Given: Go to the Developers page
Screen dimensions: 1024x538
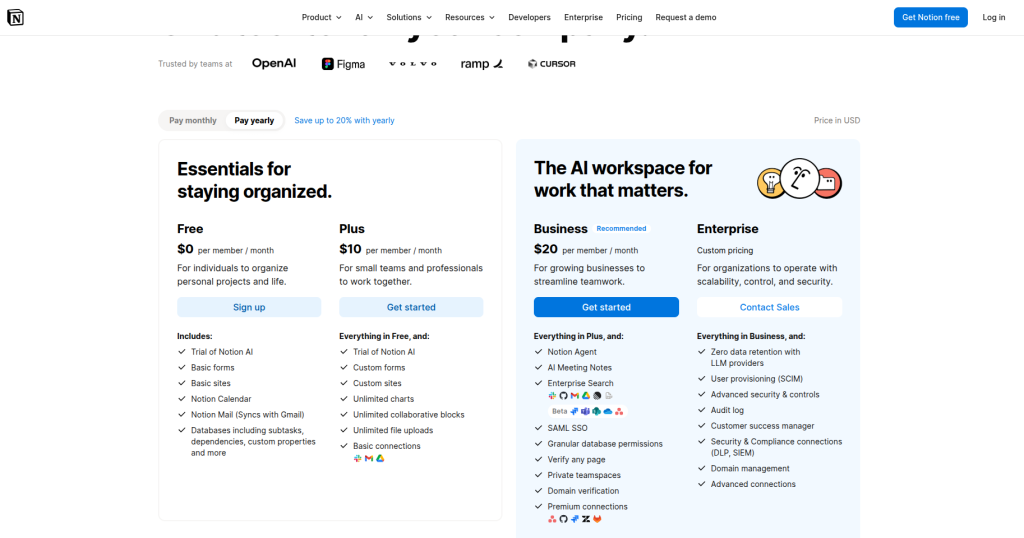Looking at the screenshot, I should (x=529, y=18).
